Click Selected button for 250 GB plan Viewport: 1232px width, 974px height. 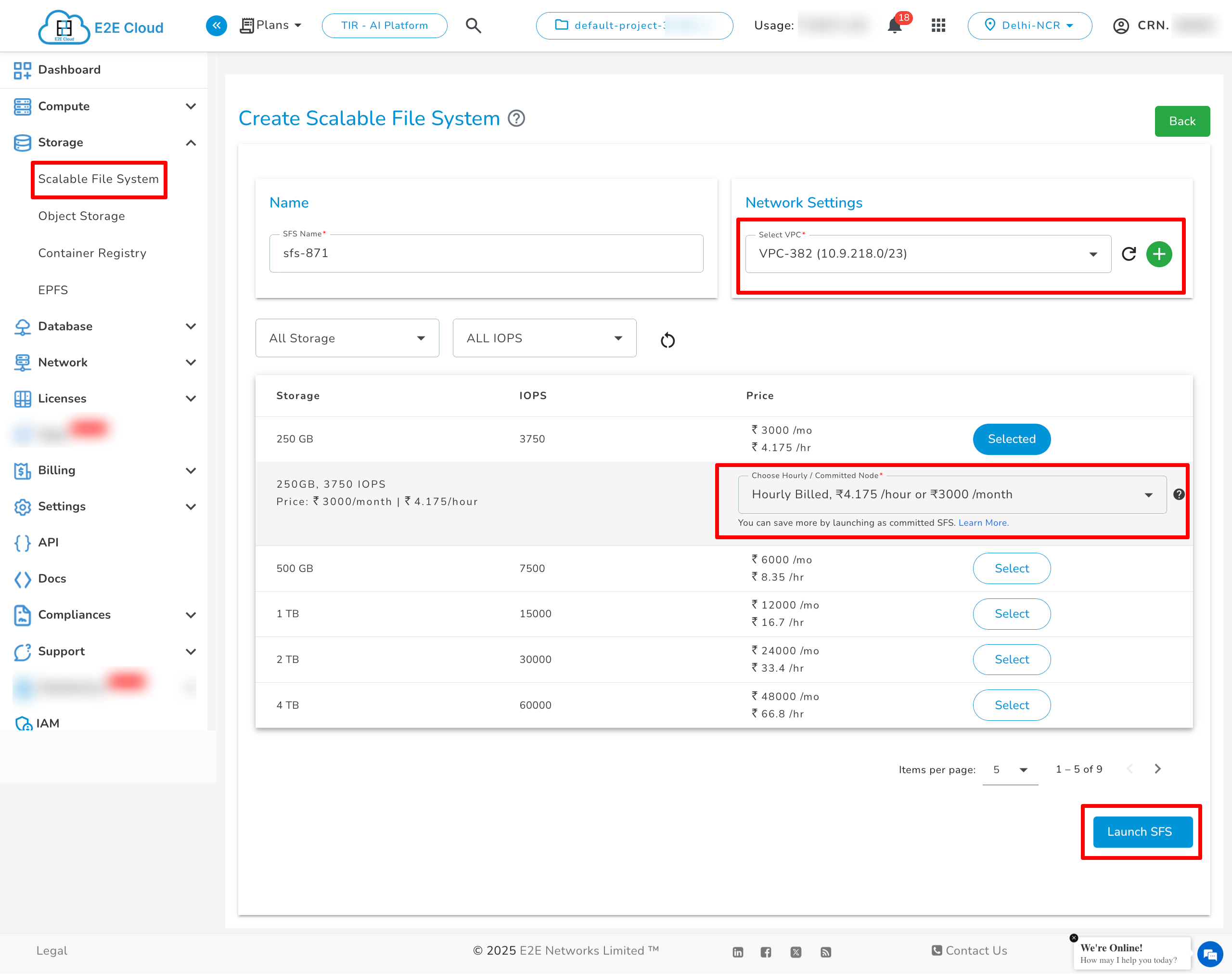(x=1012, y=439)
